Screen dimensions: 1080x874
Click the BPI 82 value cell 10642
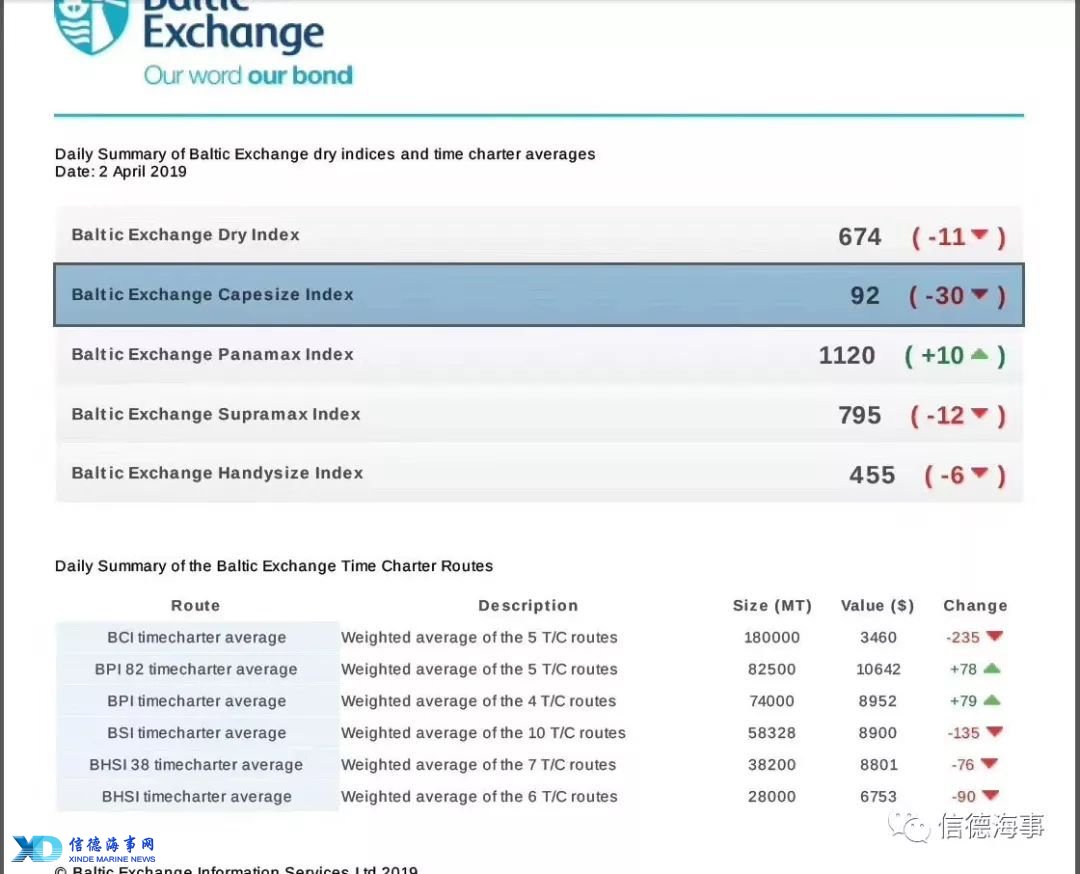pyautogui.click(x=878, y=669)
